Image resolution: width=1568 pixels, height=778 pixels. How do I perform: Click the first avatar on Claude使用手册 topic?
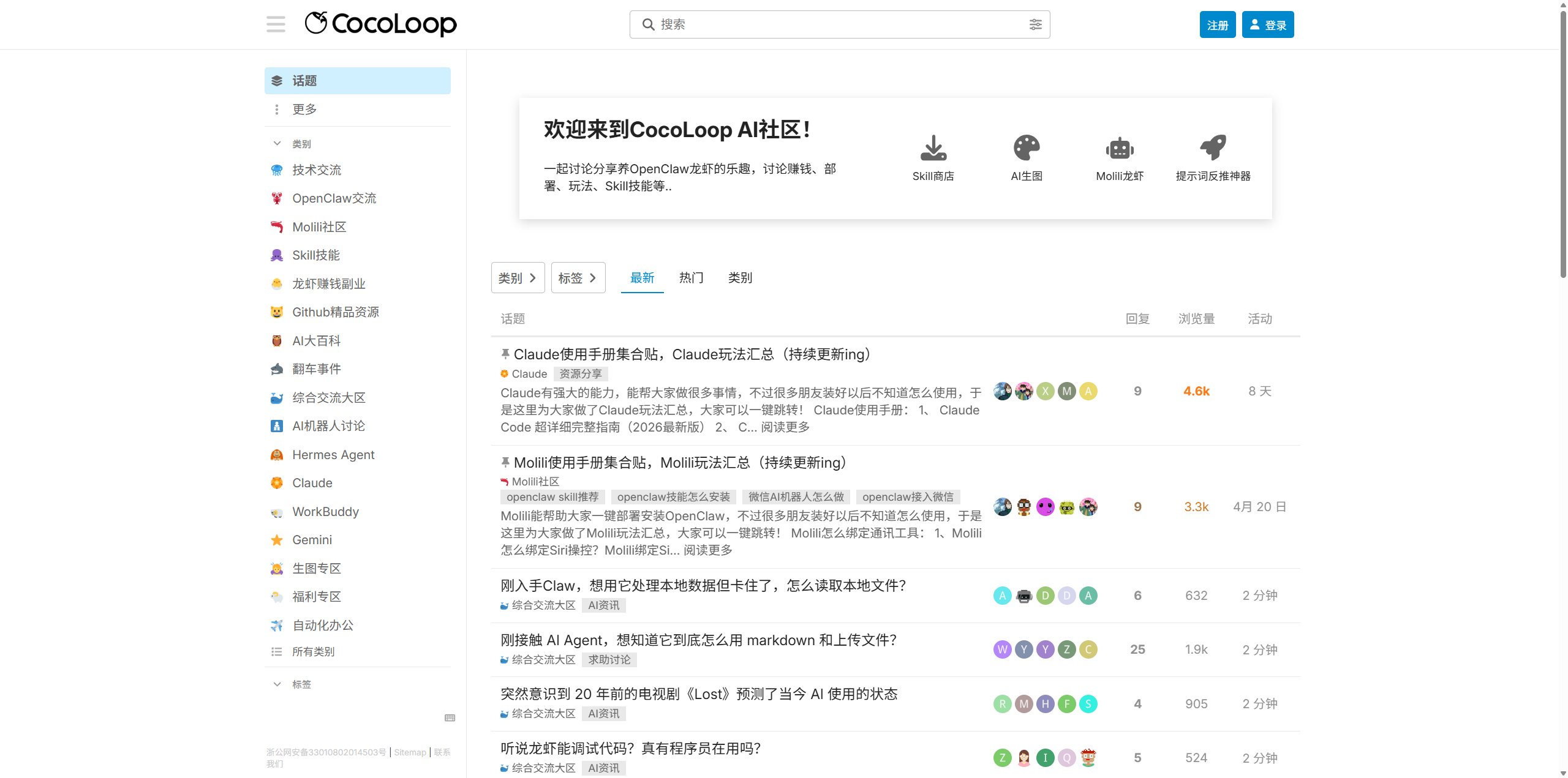(x=1002, y=391)
